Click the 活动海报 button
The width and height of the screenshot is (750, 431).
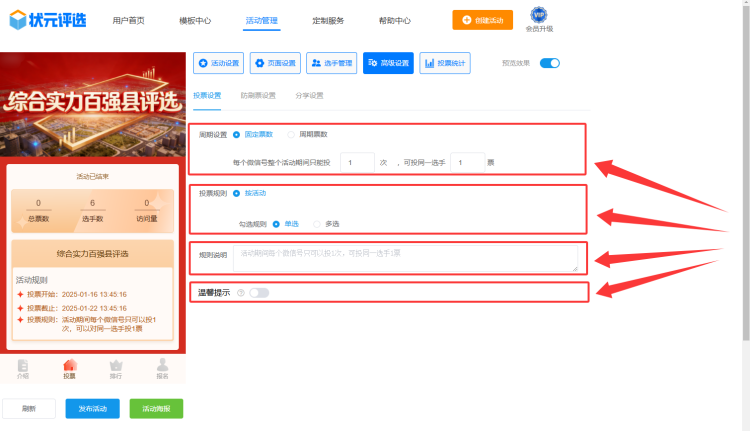pyautogui.click(x=156, y=409)
